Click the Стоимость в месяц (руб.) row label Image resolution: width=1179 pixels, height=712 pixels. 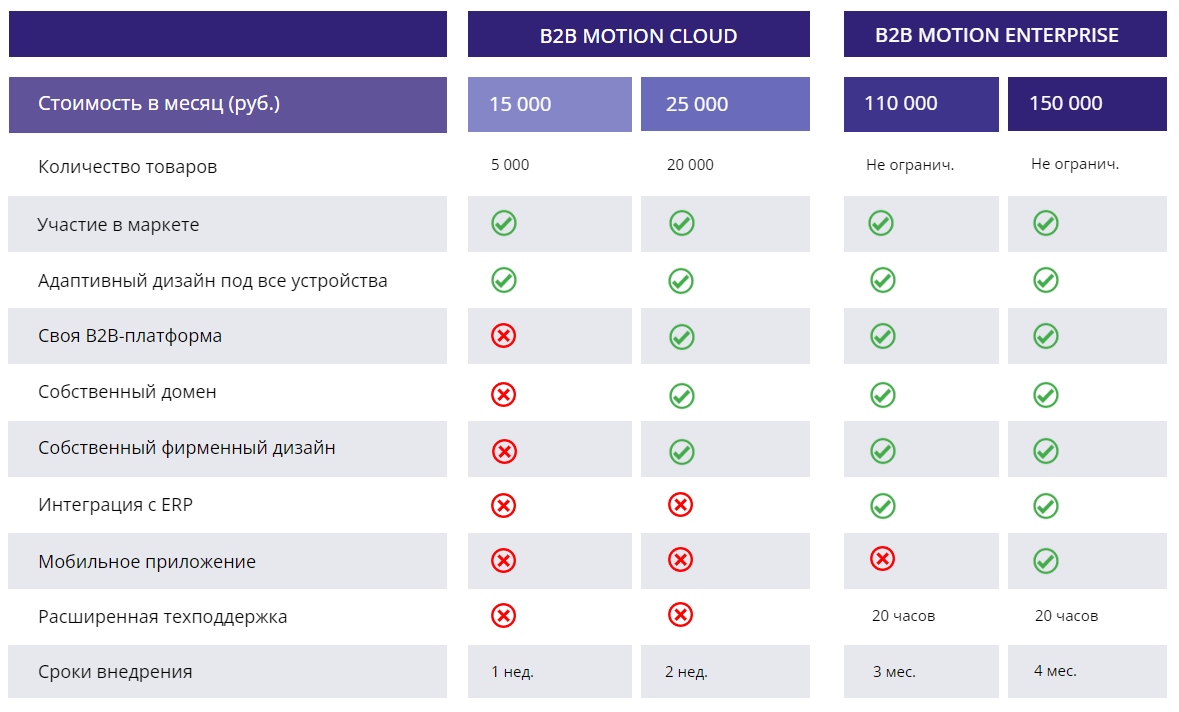click(x=158, y=103)
